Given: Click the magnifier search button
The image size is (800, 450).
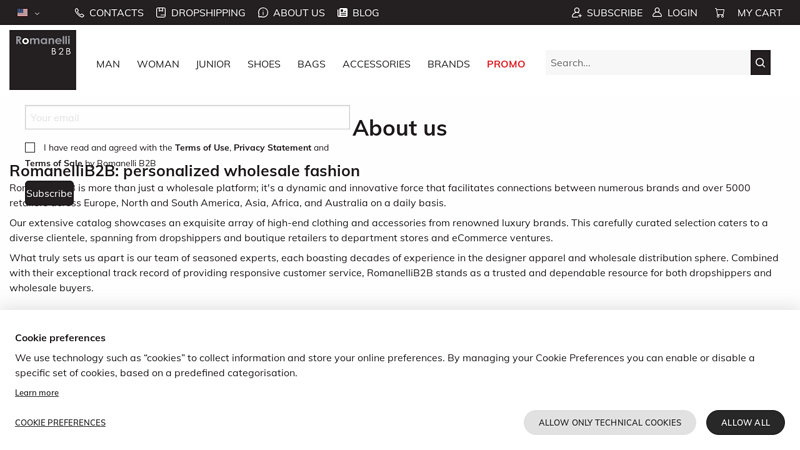Looking at the screenshot, I should (x=760, y=63).
